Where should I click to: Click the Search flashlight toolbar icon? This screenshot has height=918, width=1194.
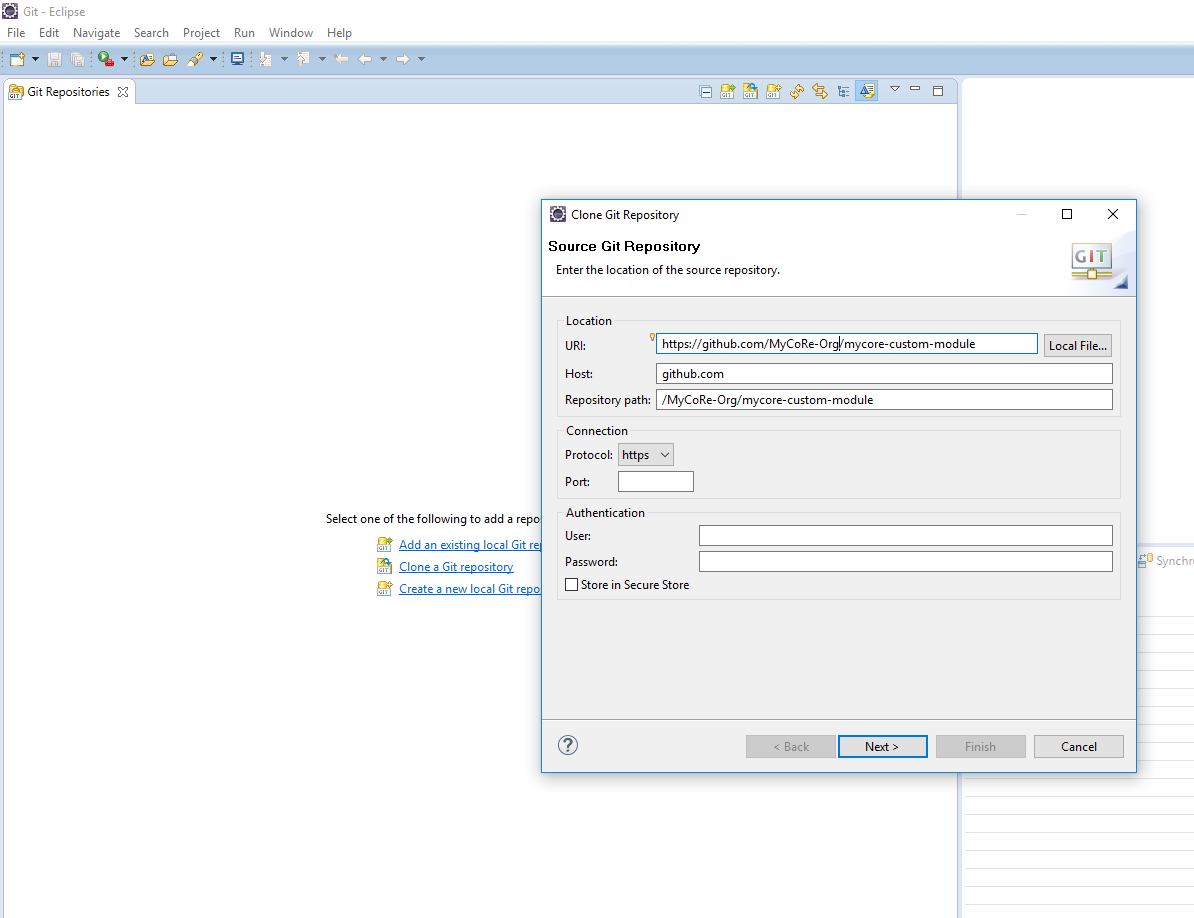click(x=195, y=59)
